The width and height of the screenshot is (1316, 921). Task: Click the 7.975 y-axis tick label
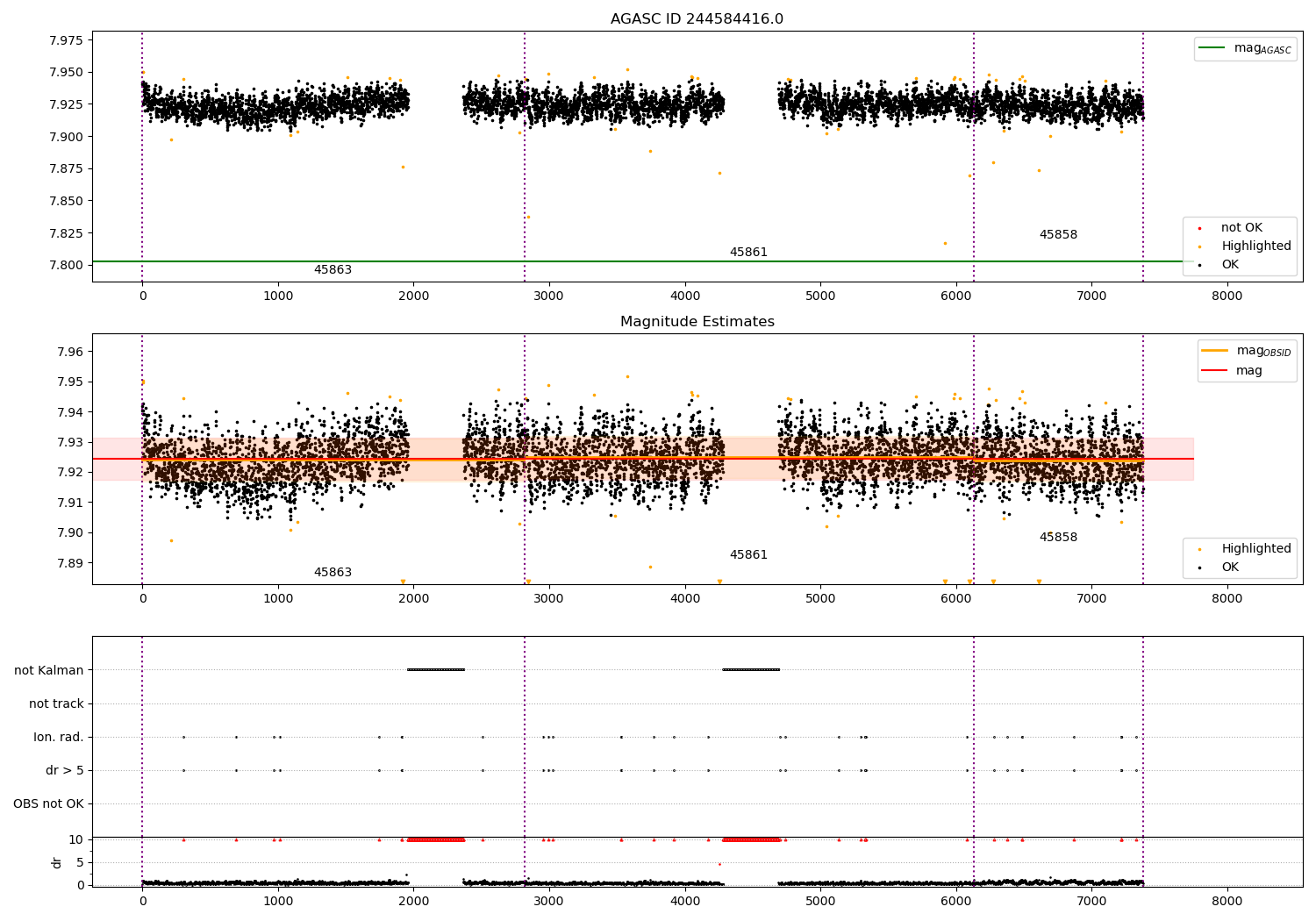tap(67, 40)
